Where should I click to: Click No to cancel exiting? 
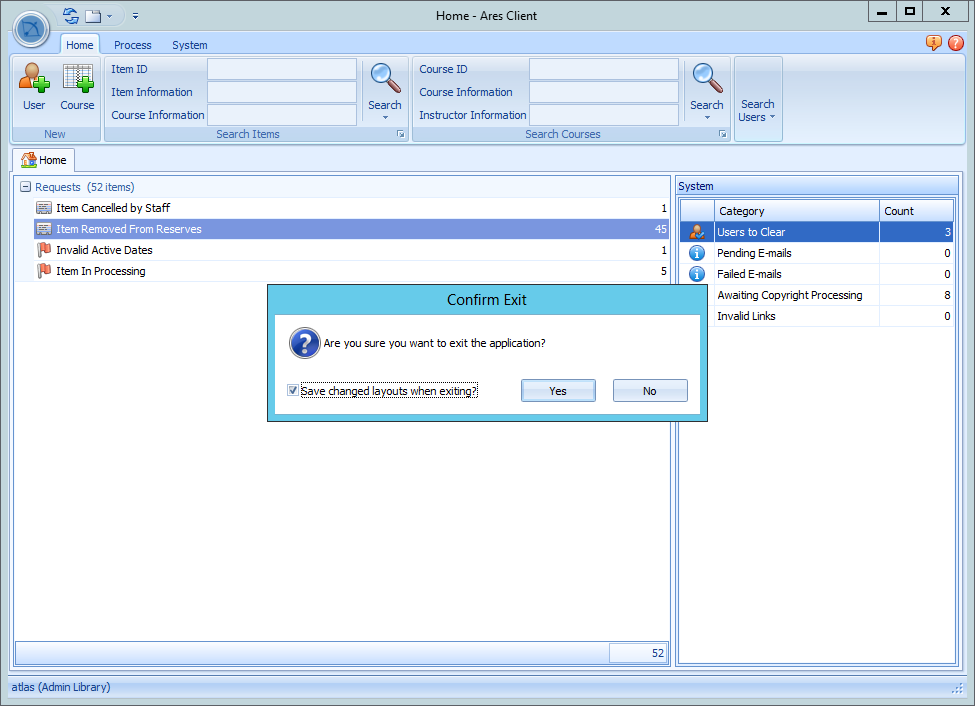pyautogui.click(x=650, y=390)
